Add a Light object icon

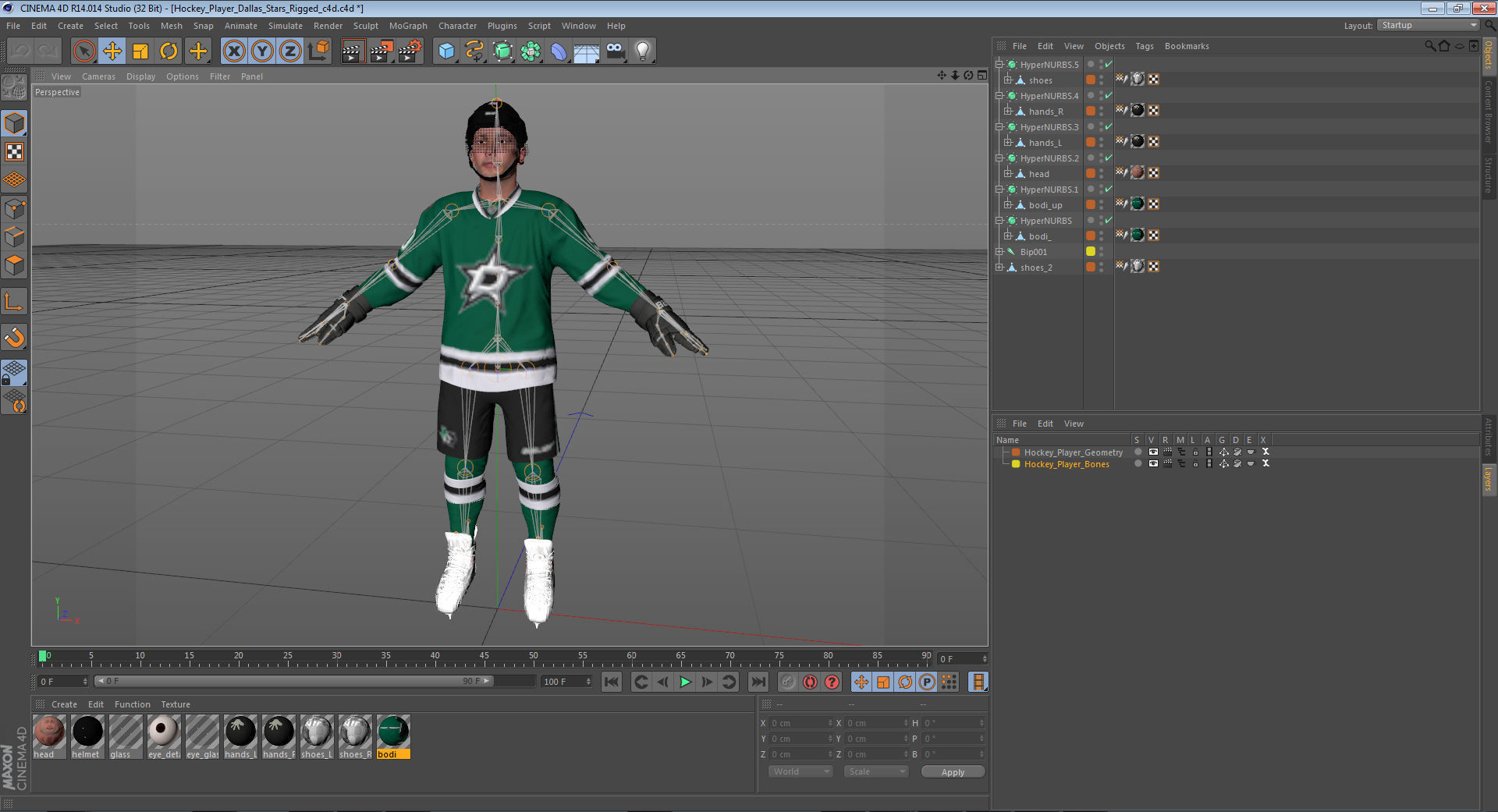tap(643, 51)
